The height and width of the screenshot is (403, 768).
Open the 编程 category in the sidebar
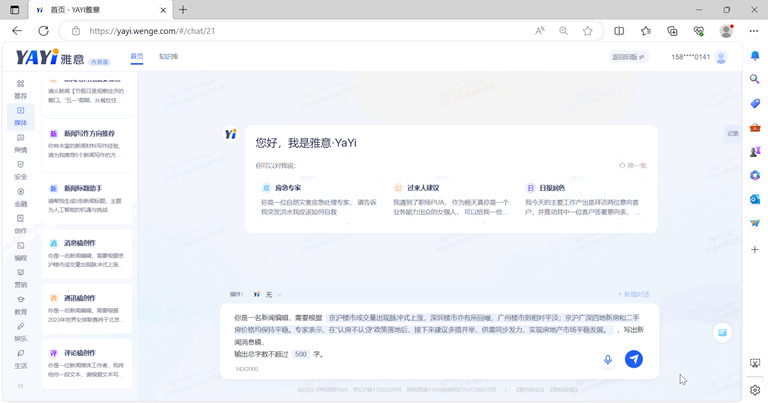point(21,251)
